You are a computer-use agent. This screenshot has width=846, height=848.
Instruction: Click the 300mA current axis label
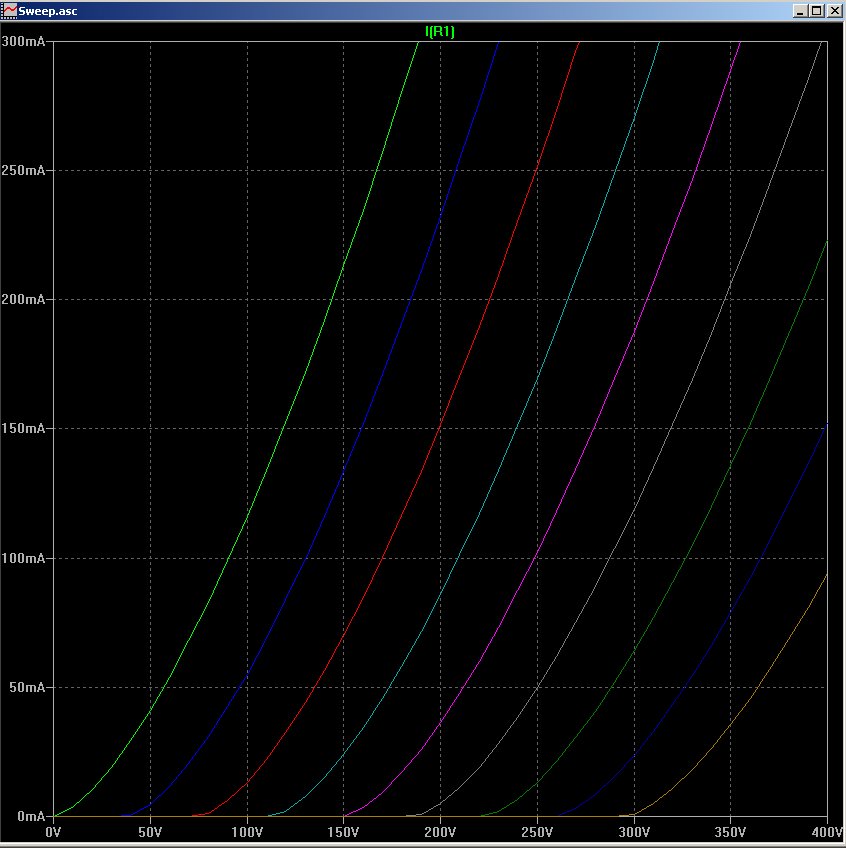23,41
